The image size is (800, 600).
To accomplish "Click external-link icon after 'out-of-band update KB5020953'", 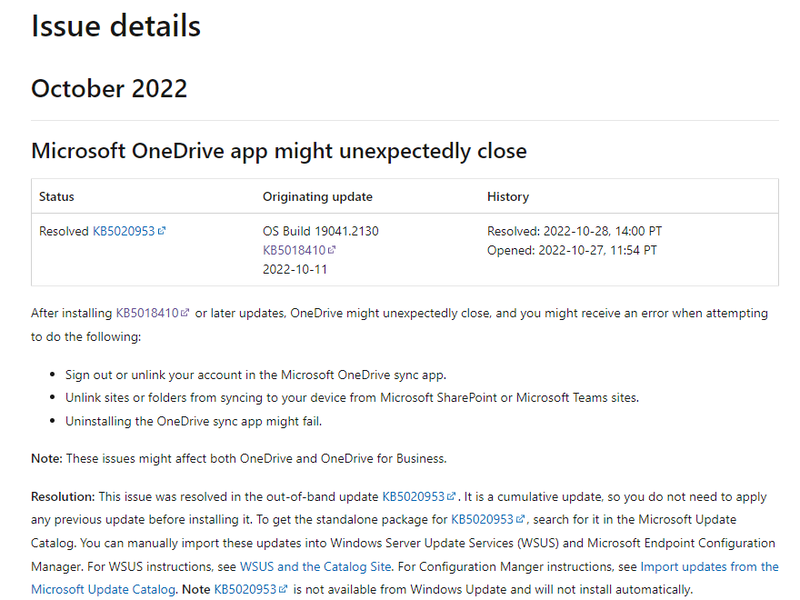I will tap(452, 496).
